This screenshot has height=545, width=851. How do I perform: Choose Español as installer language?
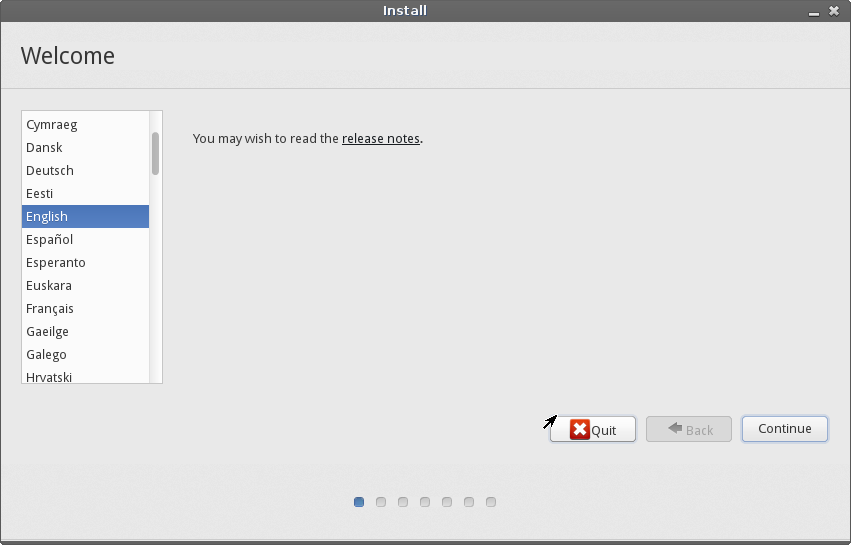click(x=85, y=239)
